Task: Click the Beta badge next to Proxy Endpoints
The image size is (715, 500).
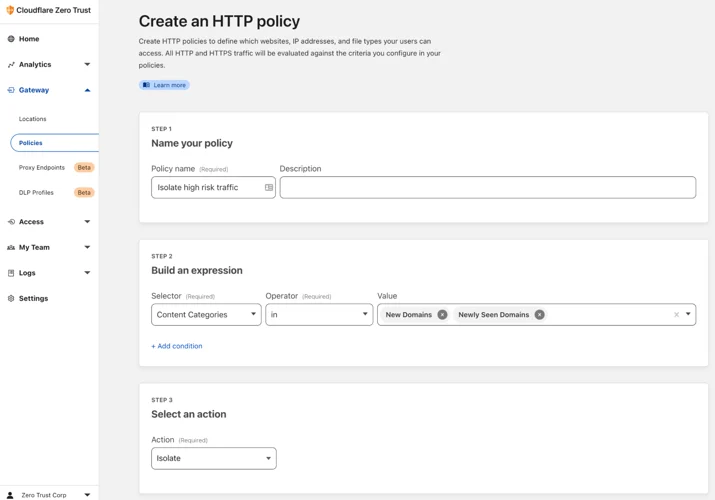Action: tap(84, 168)
